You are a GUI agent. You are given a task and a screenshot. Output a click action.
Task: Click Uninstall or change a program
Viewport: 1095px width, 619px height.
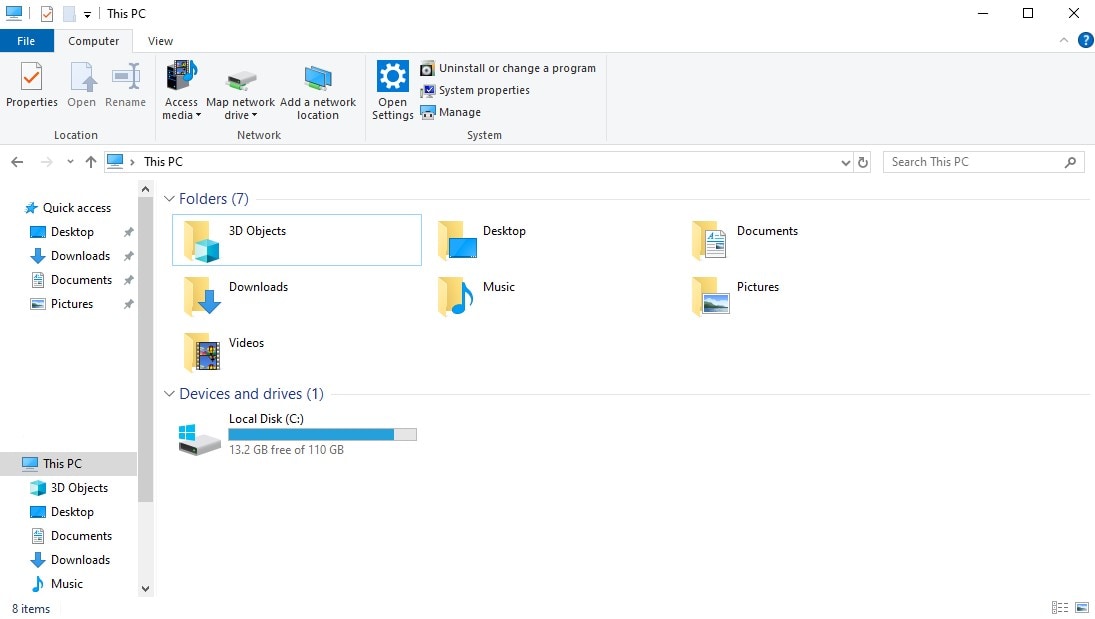pyautogui.click(x=508, y=68)
